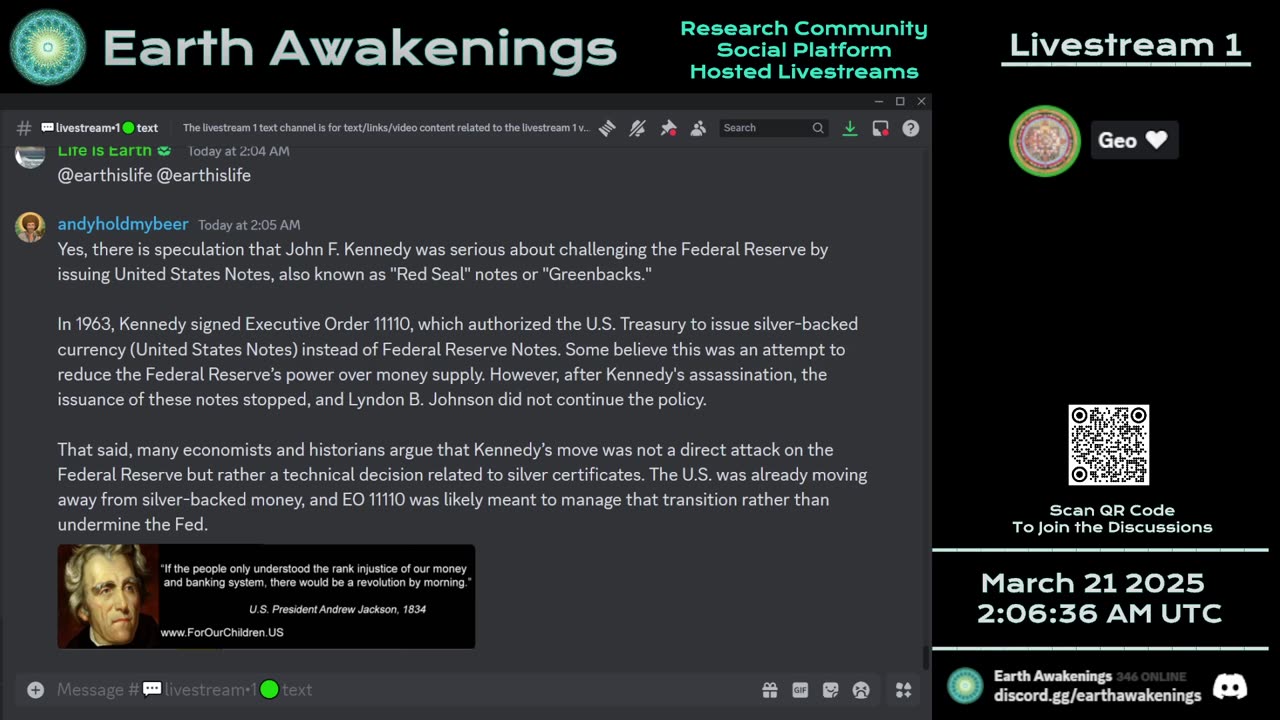Open the Apps launcher icon
1280x720 pixels.
pyautogui.click(x=903, y=690)
